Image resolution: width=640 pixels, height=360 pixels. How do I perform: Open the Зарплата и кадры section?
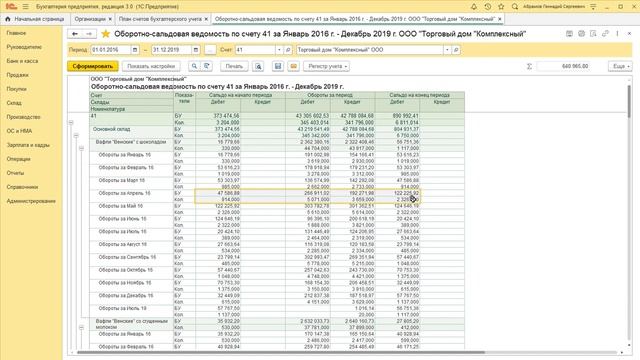[x=28, y=145]
